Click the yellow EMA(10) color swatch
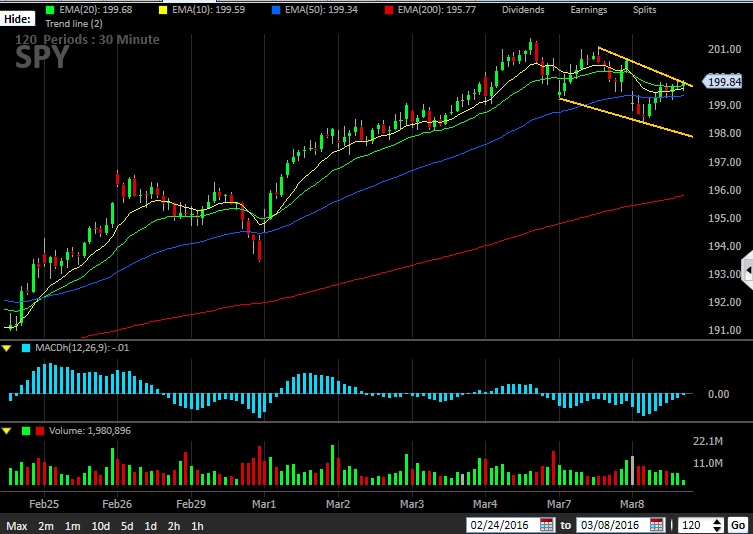This screenshot has width=753, height=534. coord(163,10)
